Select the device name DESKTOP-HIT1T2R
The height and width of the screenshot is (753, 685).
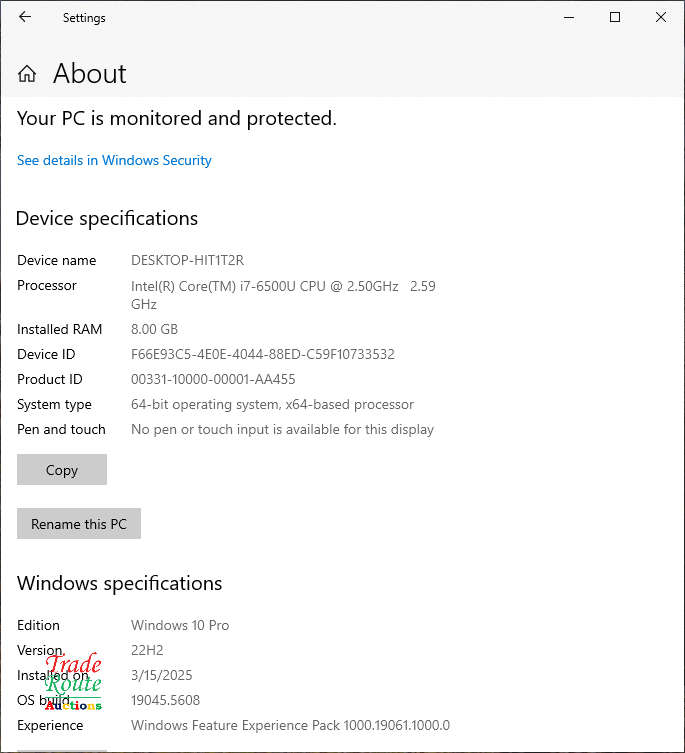click(x=187, y=260)
